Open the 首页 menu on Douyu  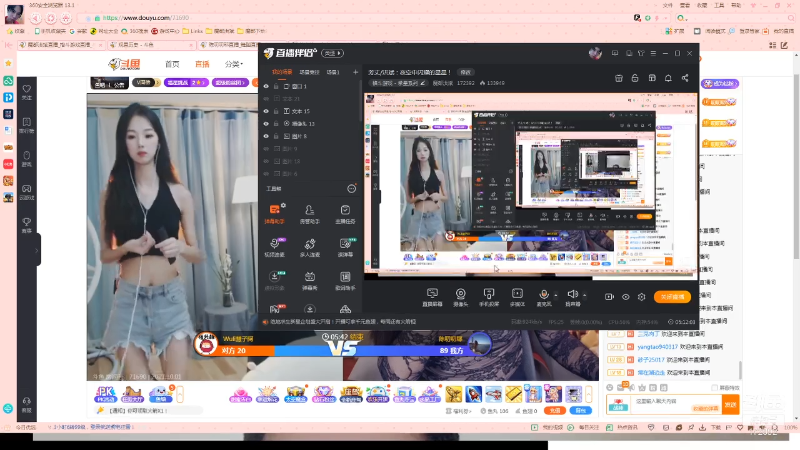(172, 64)
